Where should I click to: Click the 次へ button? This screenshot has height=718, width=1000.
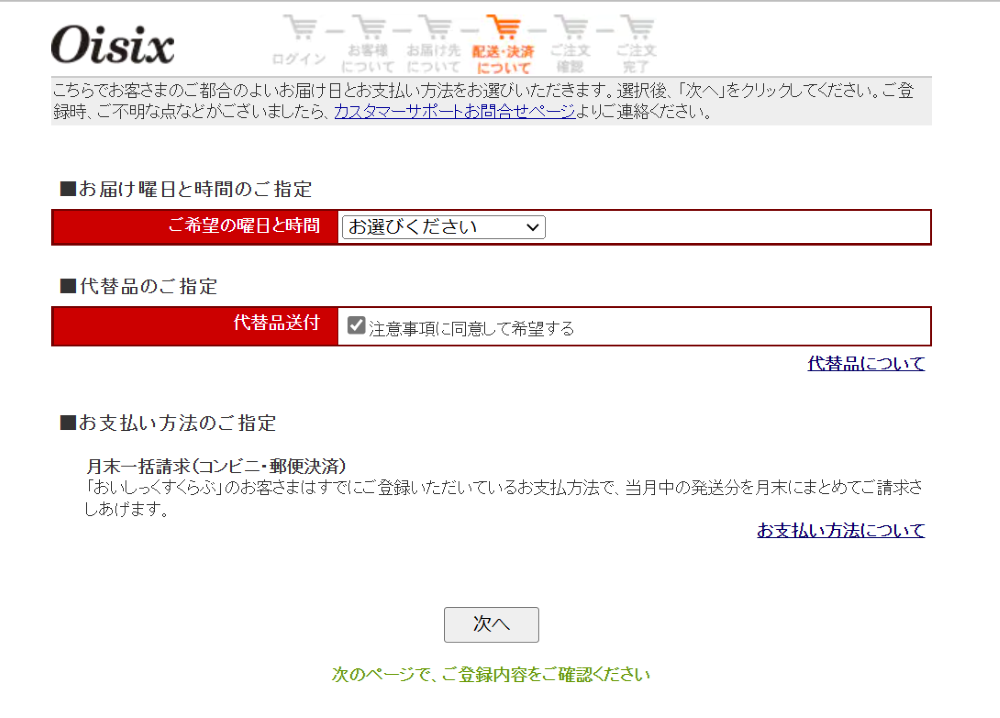click(491, 624)
